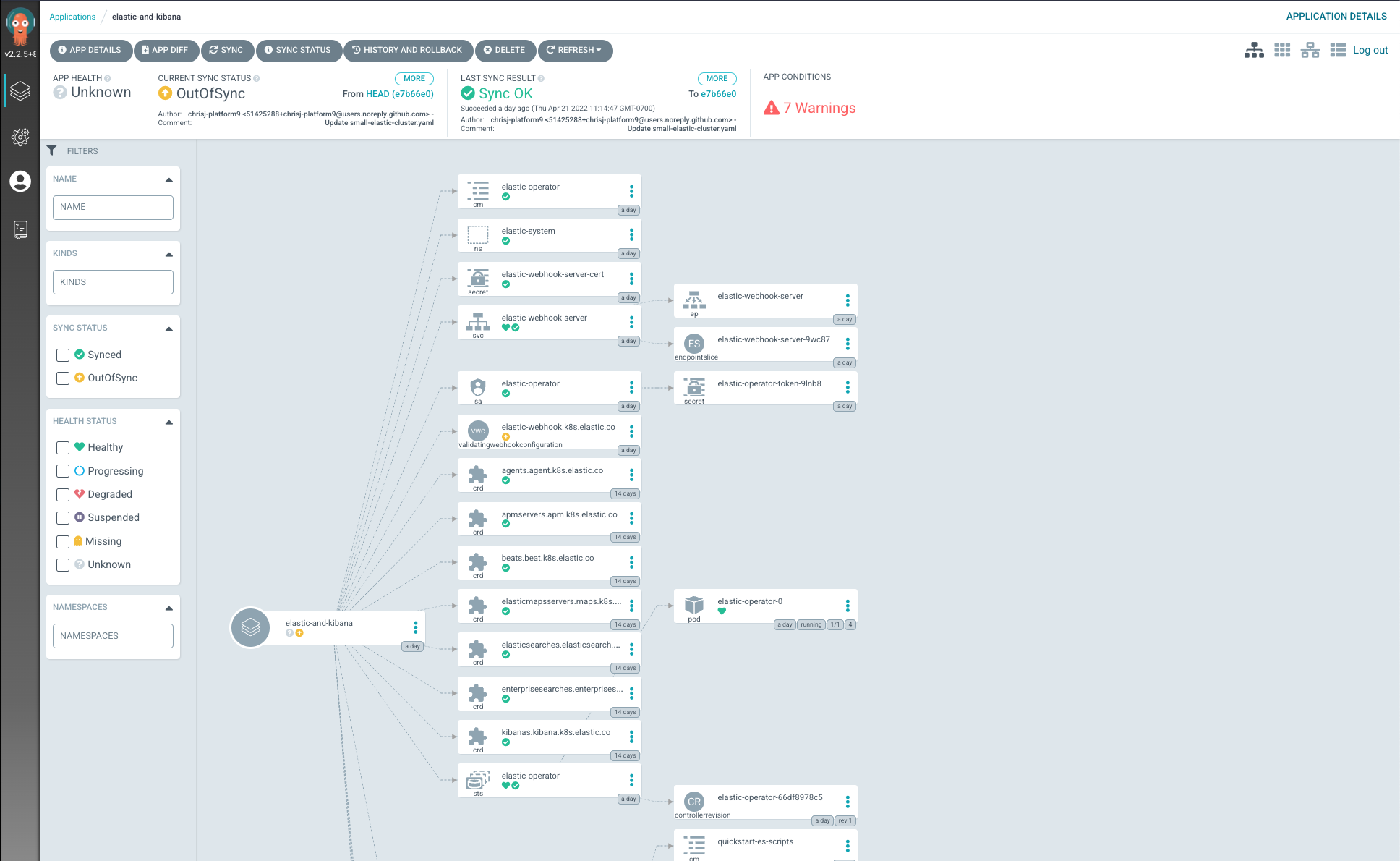Open the 7 Warnings conditions link
The width and height of the screenshot is (1400, 861).
click(819, 108)
